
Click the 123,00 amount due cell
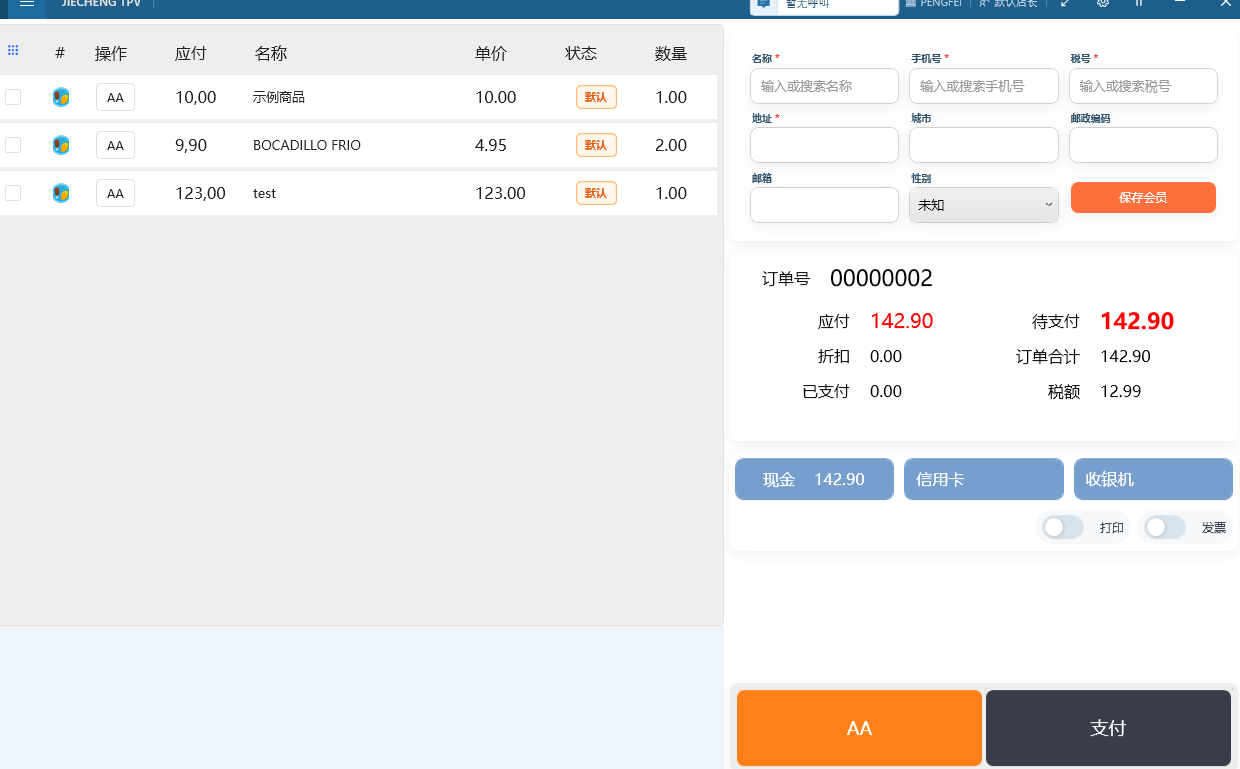[200, 193]
